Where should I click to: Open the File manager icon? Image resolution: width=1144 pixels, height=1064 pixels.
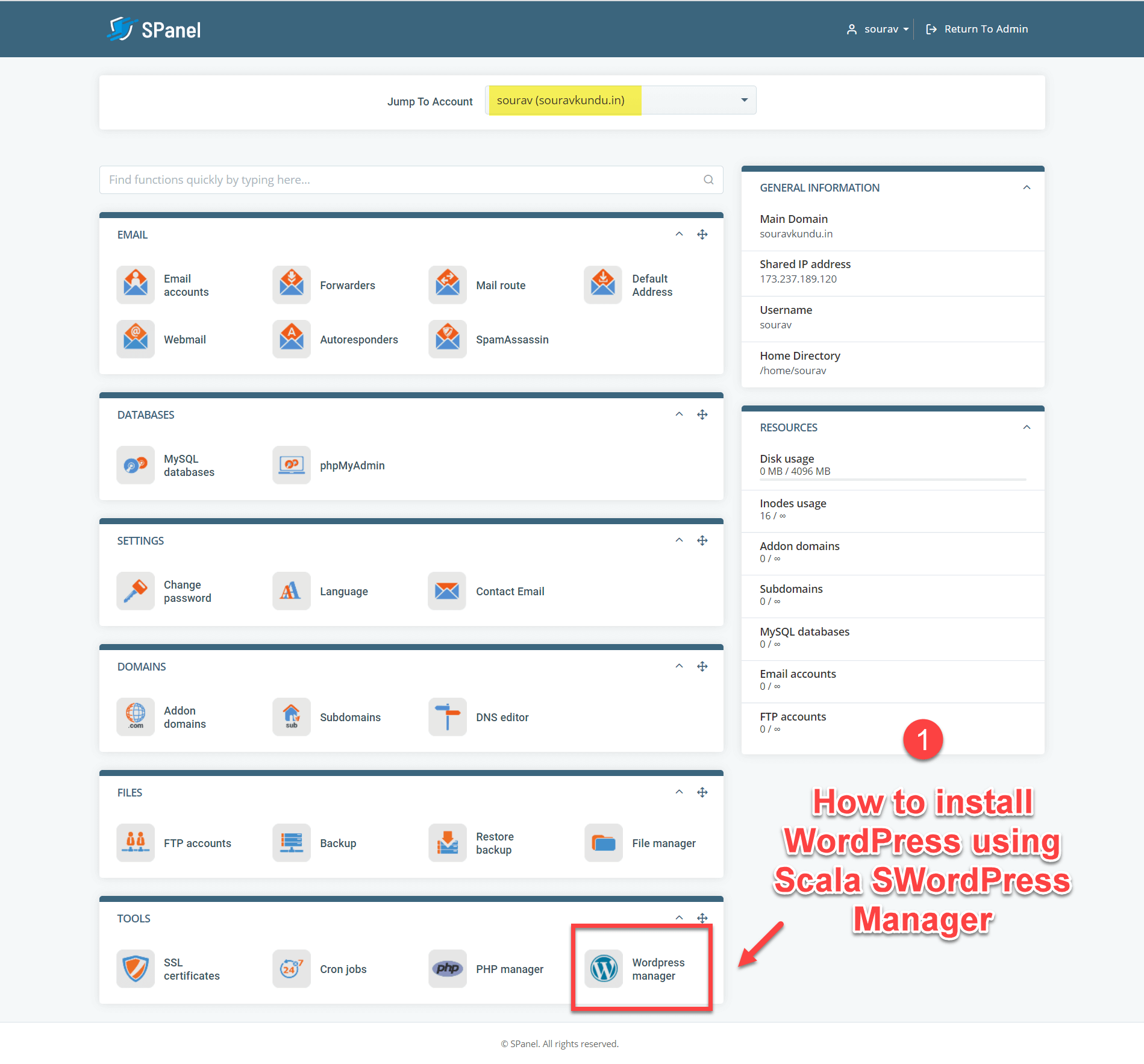(x=603, y=843)
